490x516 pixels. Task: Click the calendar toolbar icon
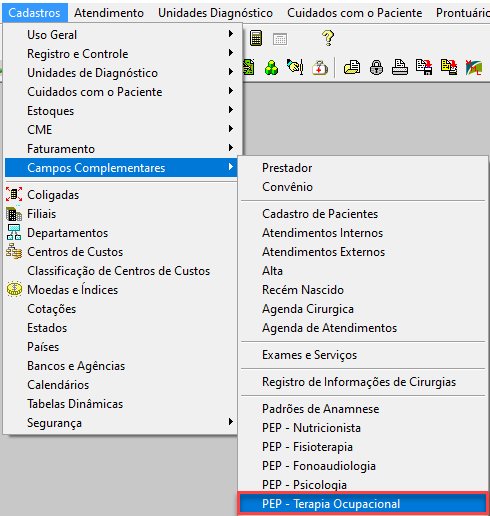click(x=280, y=39)
